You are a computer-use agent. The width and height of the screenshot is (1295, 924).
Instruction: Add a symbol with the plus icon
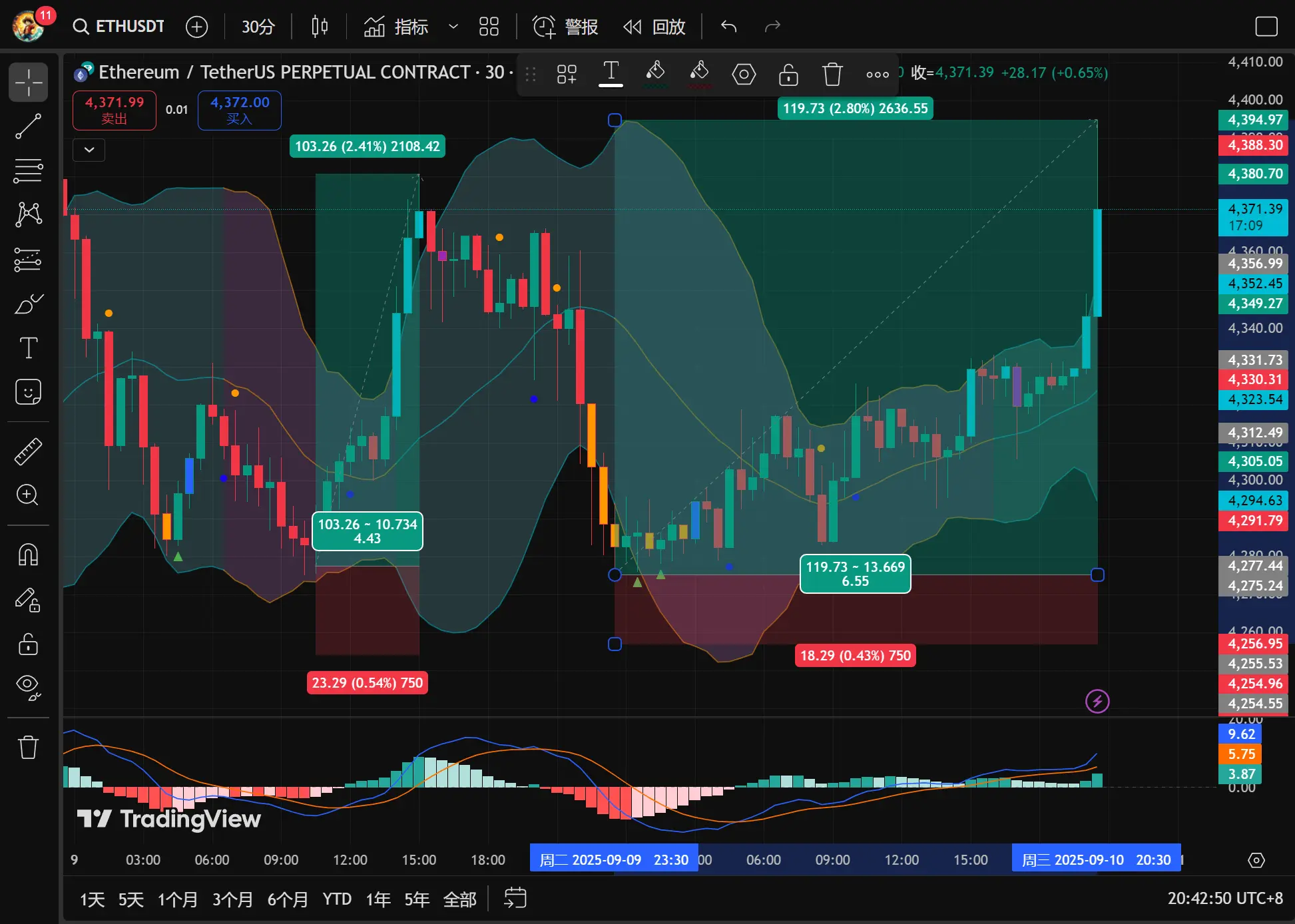point(196,27)
